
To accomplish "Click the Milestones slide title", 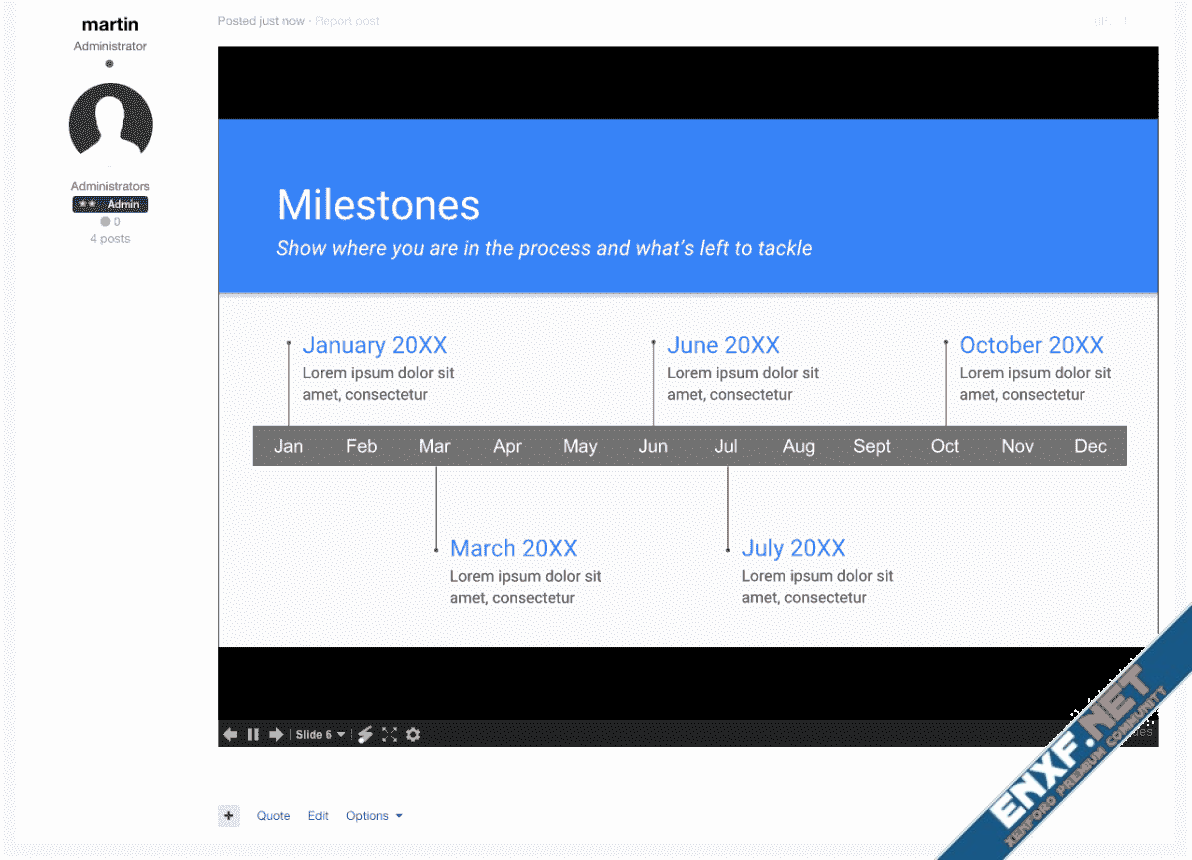I will pos(378,205).
